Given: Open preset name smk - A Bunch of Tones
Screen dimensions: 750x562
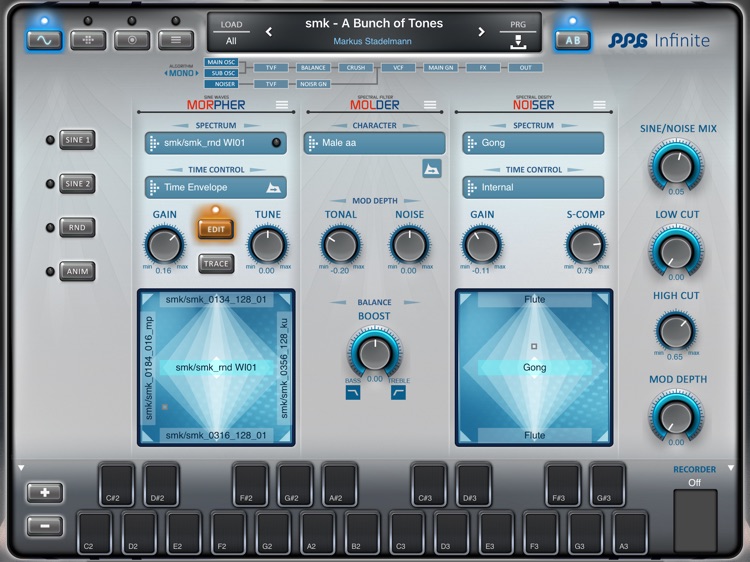Looking at the screenshot, I should pyautogui.click(x=374, y=23).
